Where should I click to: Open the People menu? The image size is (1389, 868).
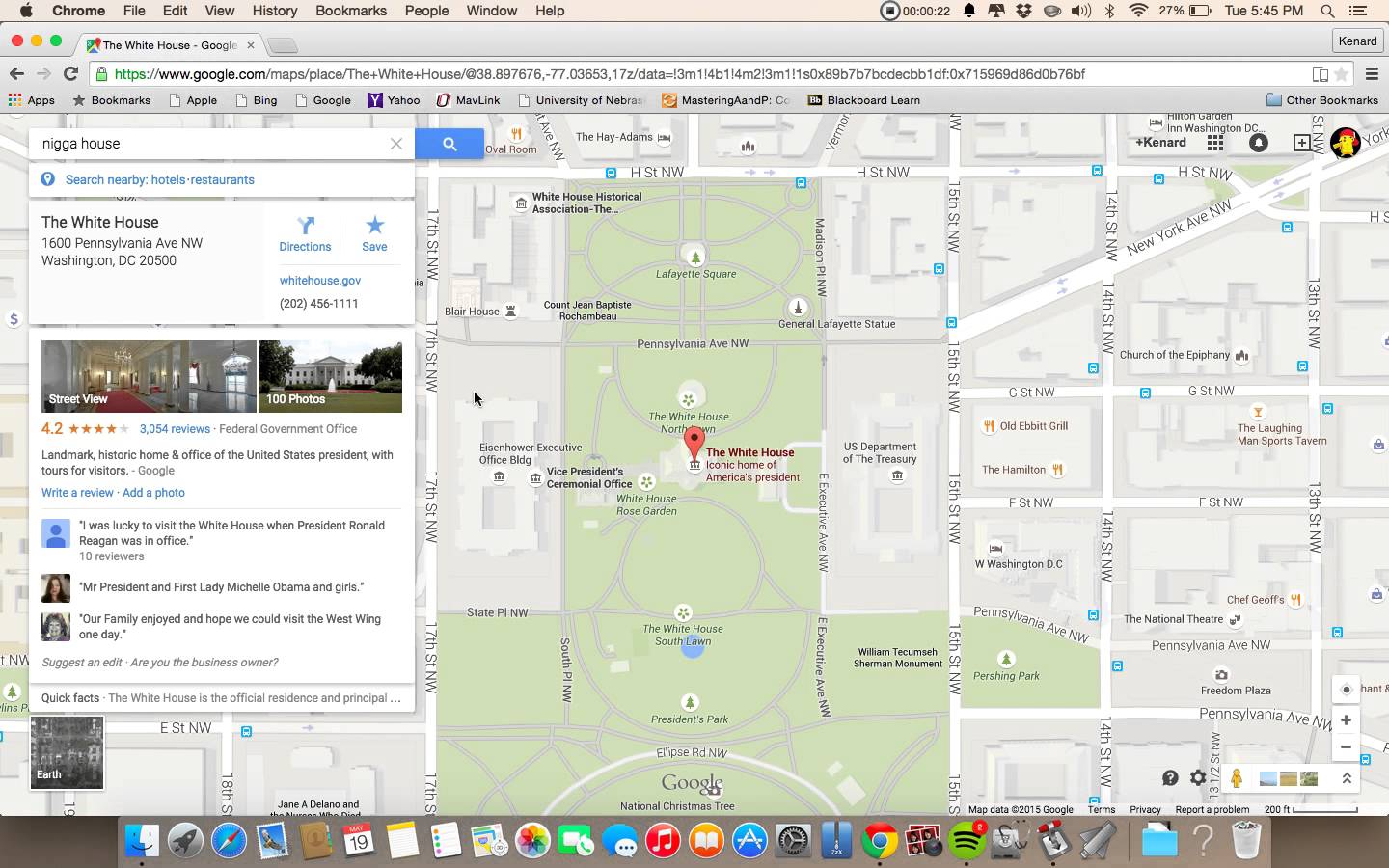point(426,11)
